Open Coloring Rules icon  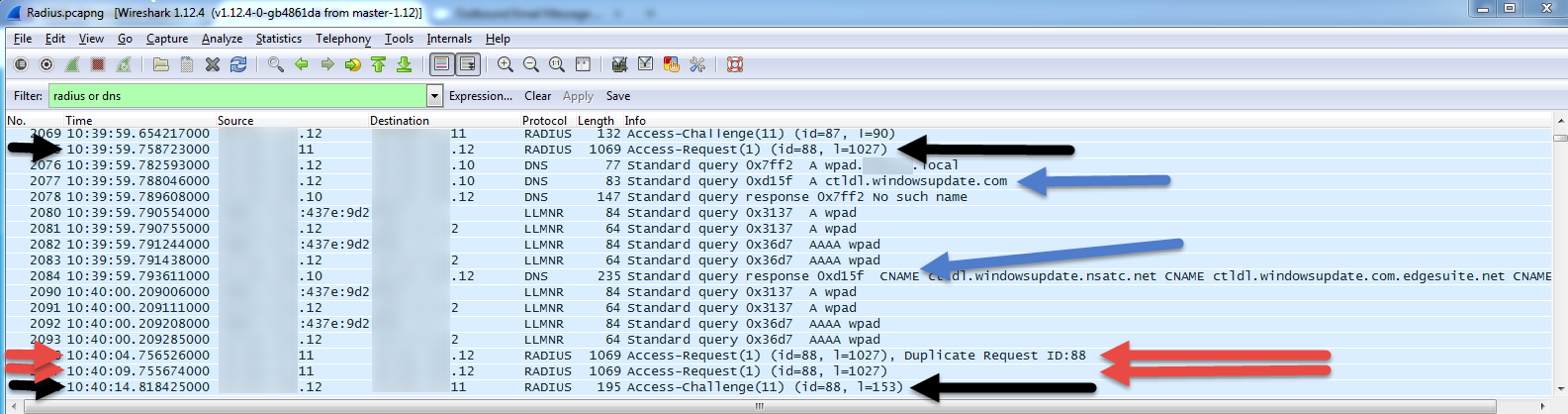coord(672,64)
